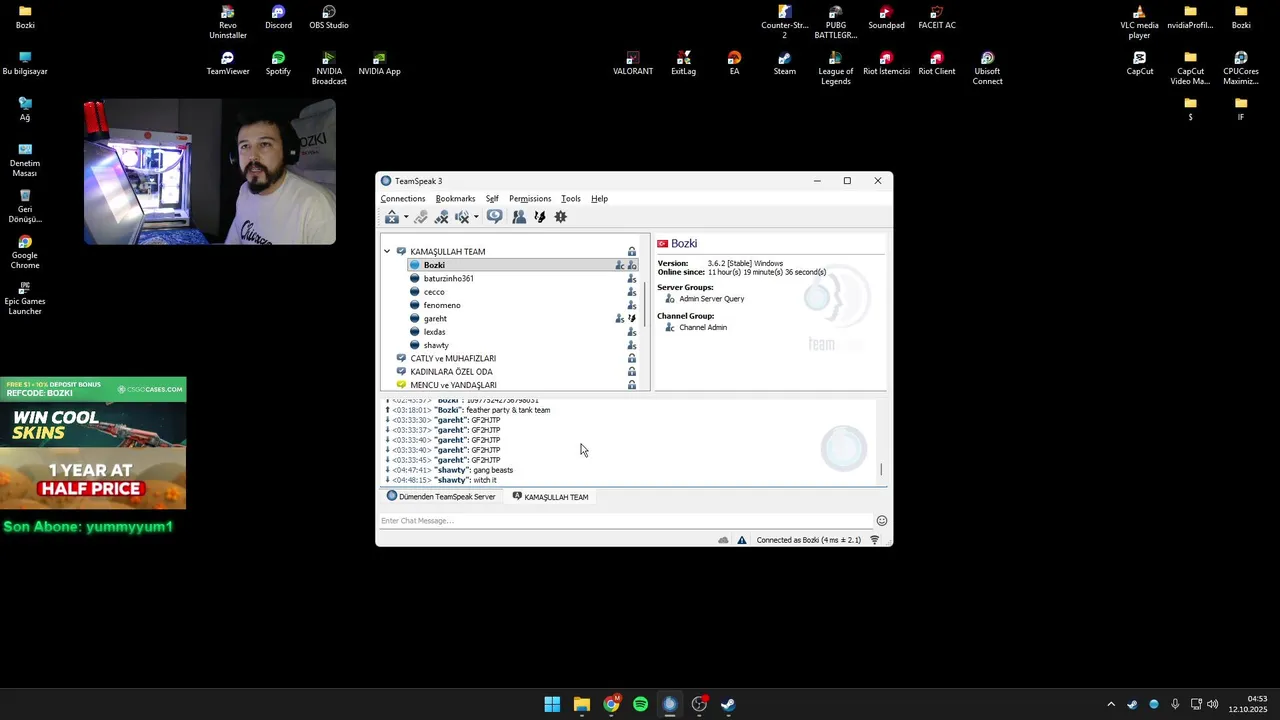Mute speakers using the toolbar speaker icon
Image resolution: width=1280 pixels, height=720 pixels.
pyautogui.click(x=462, y=217)
